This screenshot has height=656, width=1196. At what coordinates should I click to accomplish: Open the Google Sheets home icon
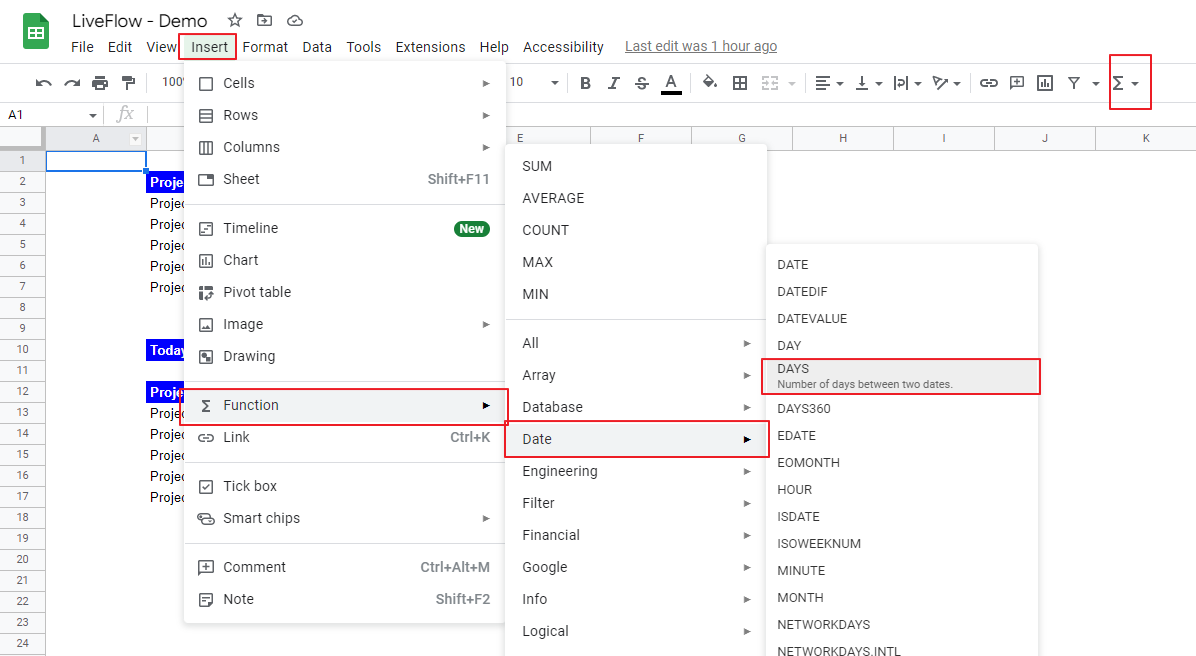(x=35, y=31)
